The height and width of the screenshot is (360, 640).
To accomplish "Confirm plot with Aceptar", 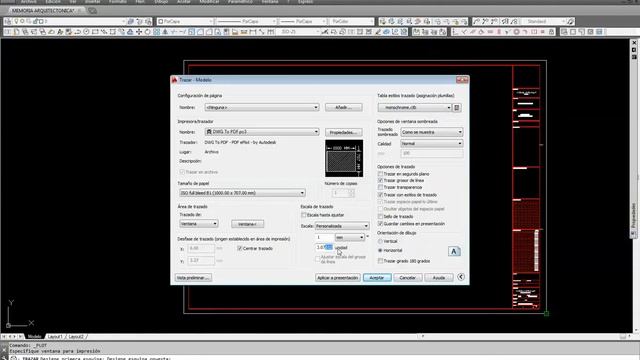I will click(377, 278).
